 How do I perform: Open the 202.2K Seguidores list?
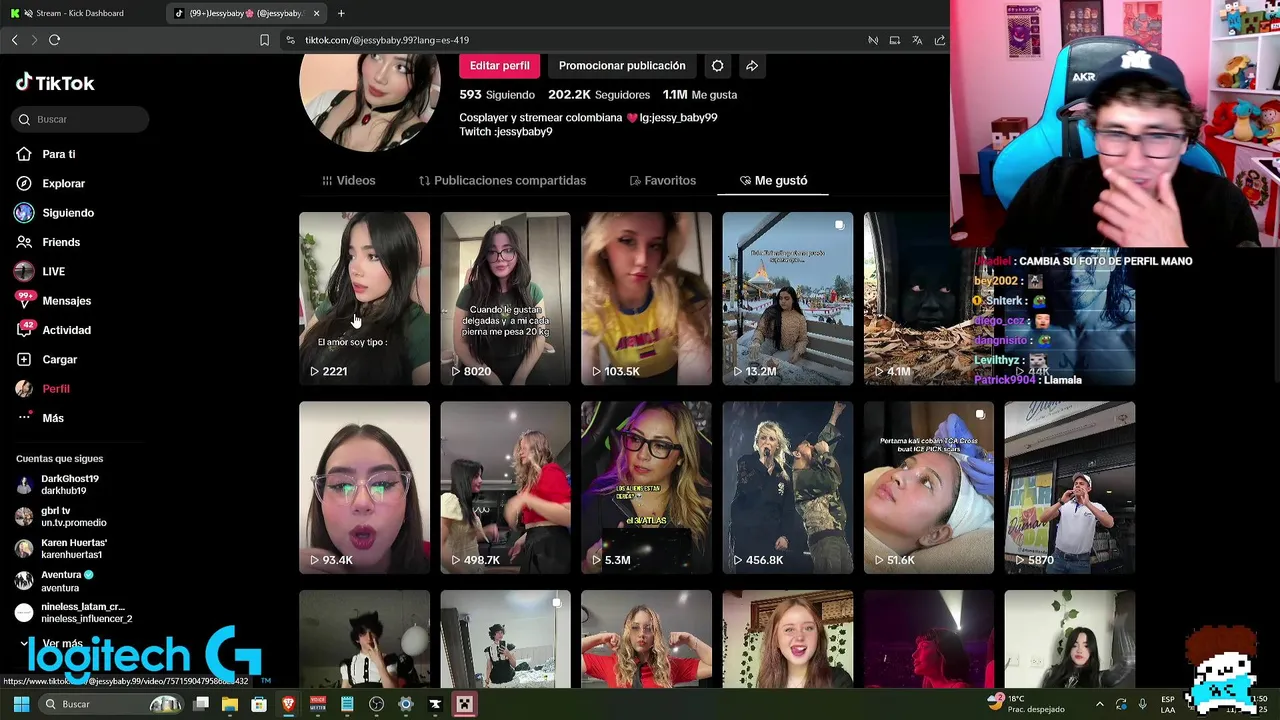pyautogui.click(x=599, y=95)
